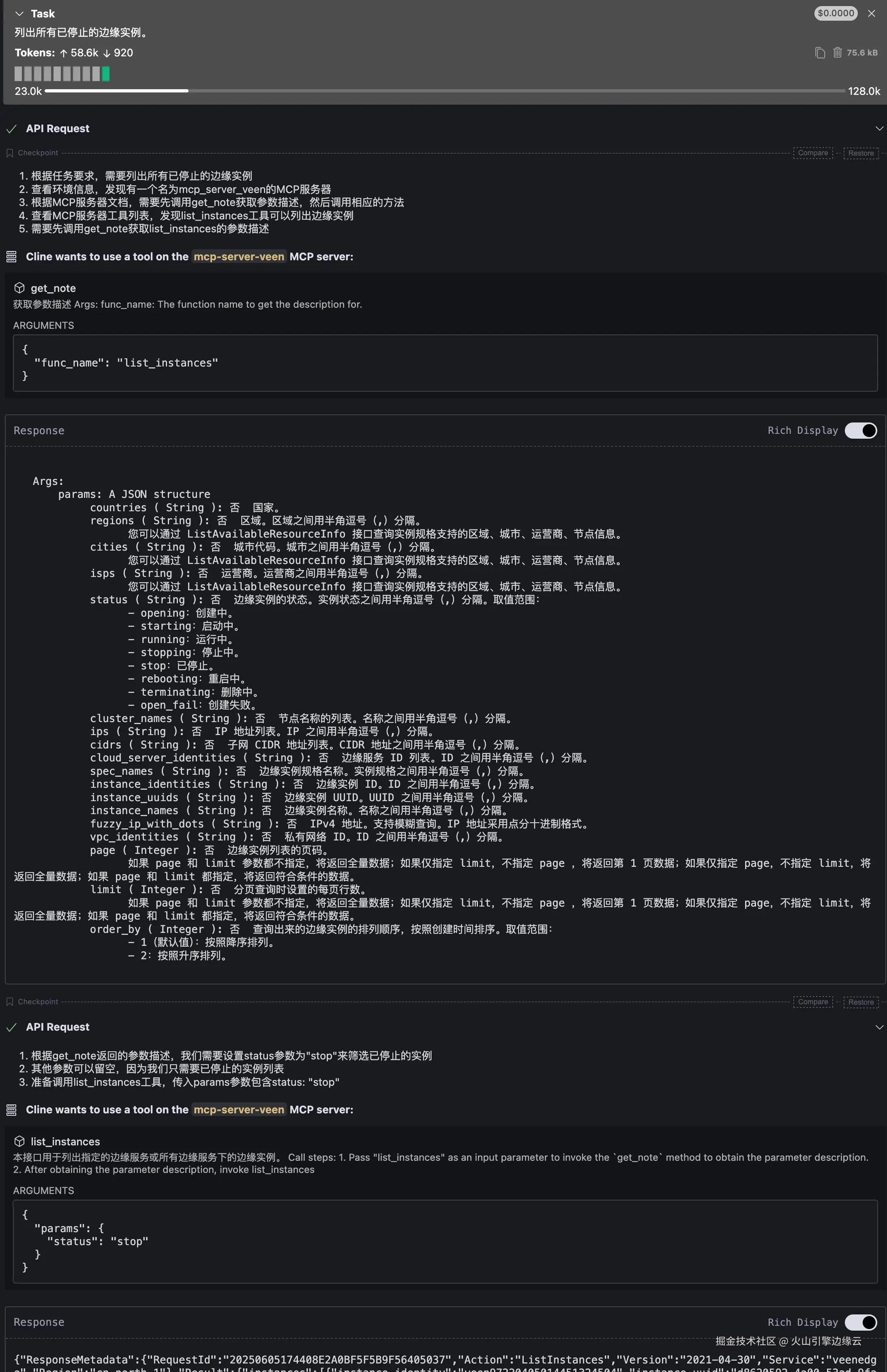The width and height of the screenshot is (887, 1372).
Task: Click the first Restore button
Action: point(861,152)
